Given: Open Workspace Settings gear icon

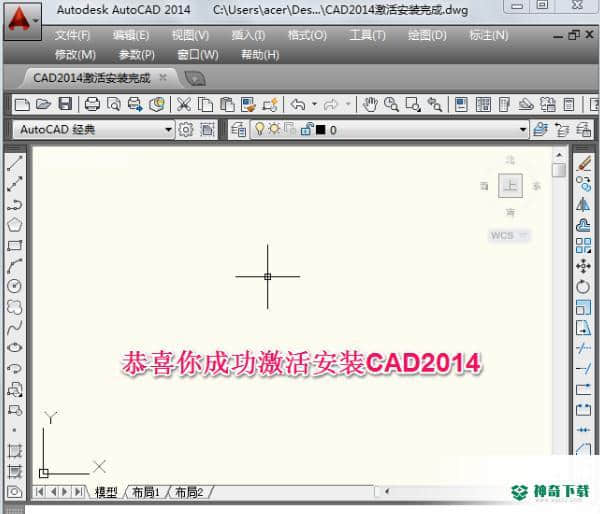Looking at the screenshot, I should pos(186,130).
